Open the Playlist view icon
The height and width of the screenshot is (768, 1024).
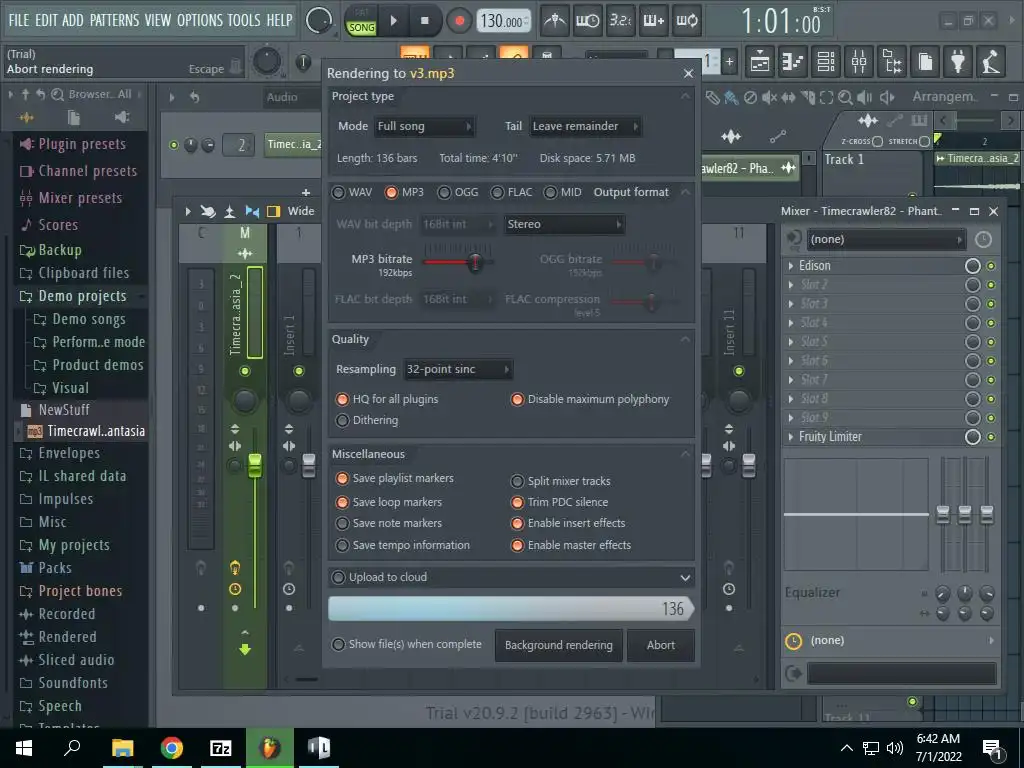coord(760,61)
